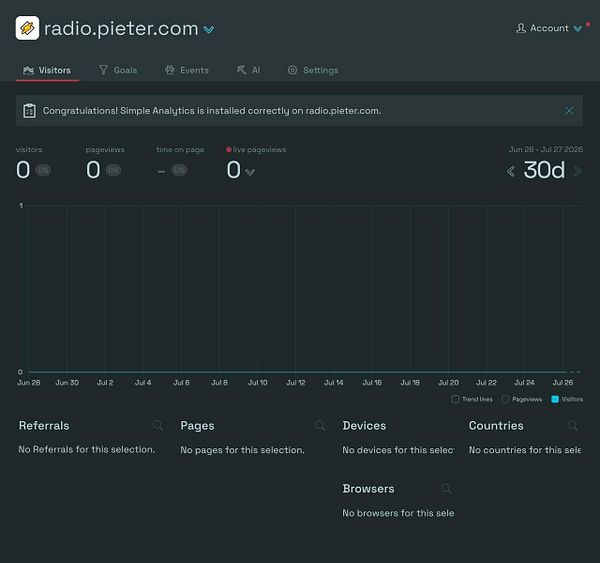
Task: Open the AI tab
Action: pyautogui.click(x=248, y=70)
